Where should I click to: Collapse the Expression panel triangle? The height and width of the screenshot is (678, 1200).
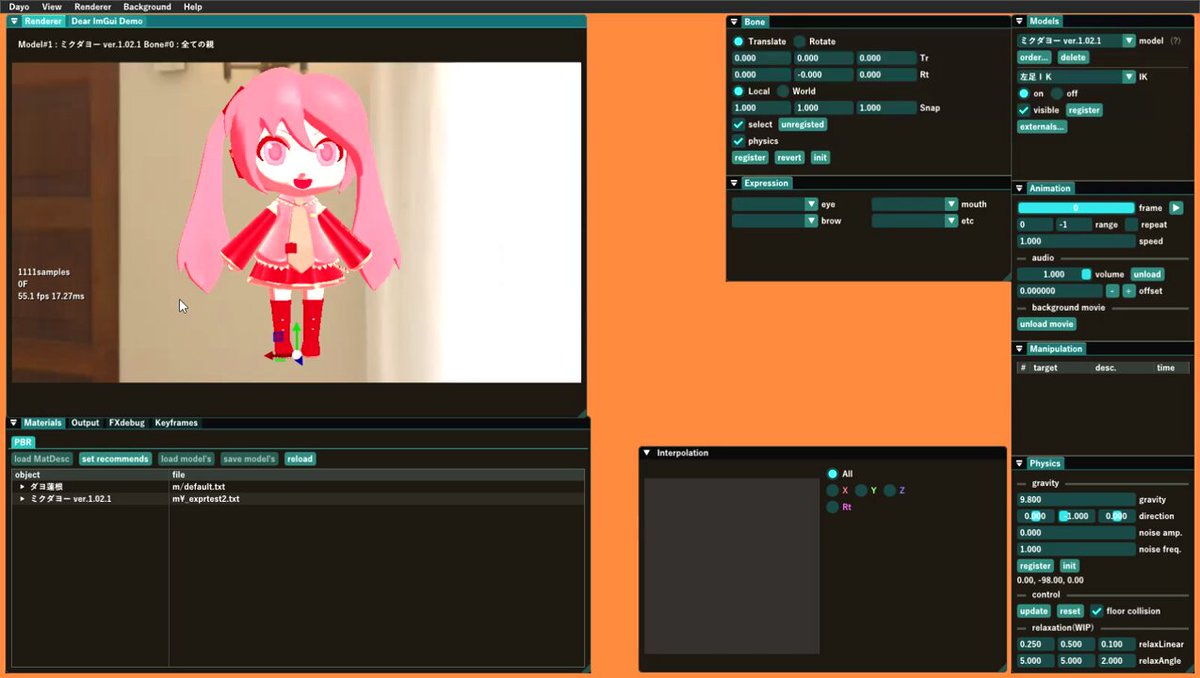click(734, 183)
